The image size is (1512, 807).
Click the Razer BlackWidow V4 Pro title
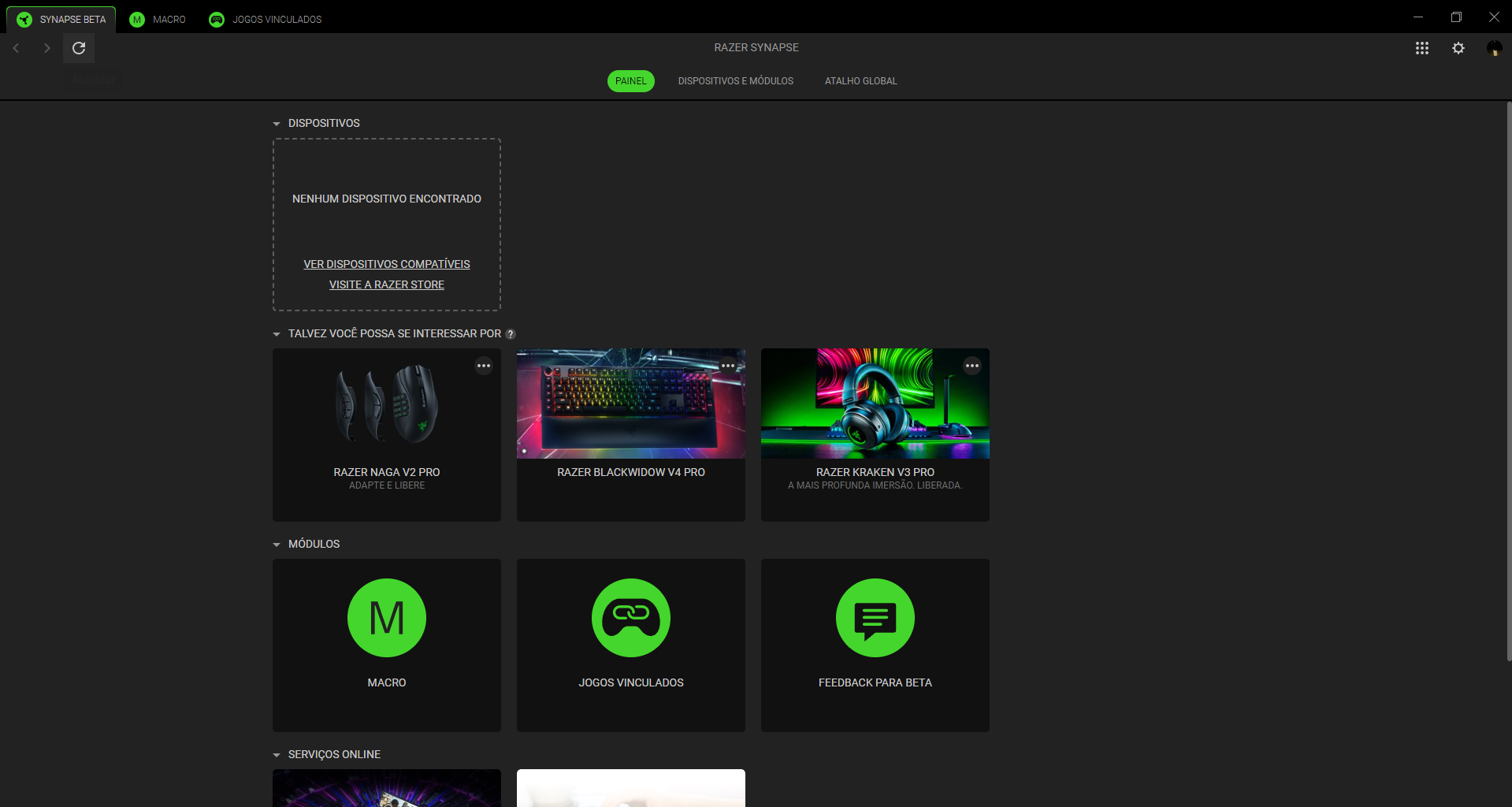pos(631,472)
